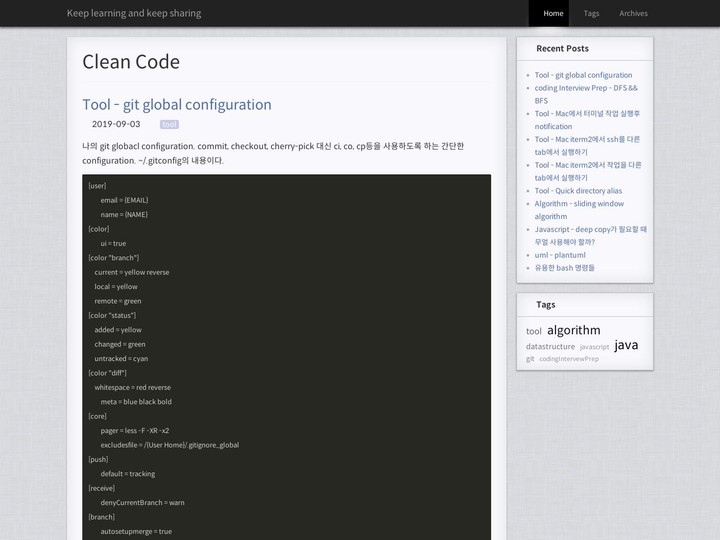Open recent post 'Javascript - deep copy'

pyautogui.click(x=591, y=235)
